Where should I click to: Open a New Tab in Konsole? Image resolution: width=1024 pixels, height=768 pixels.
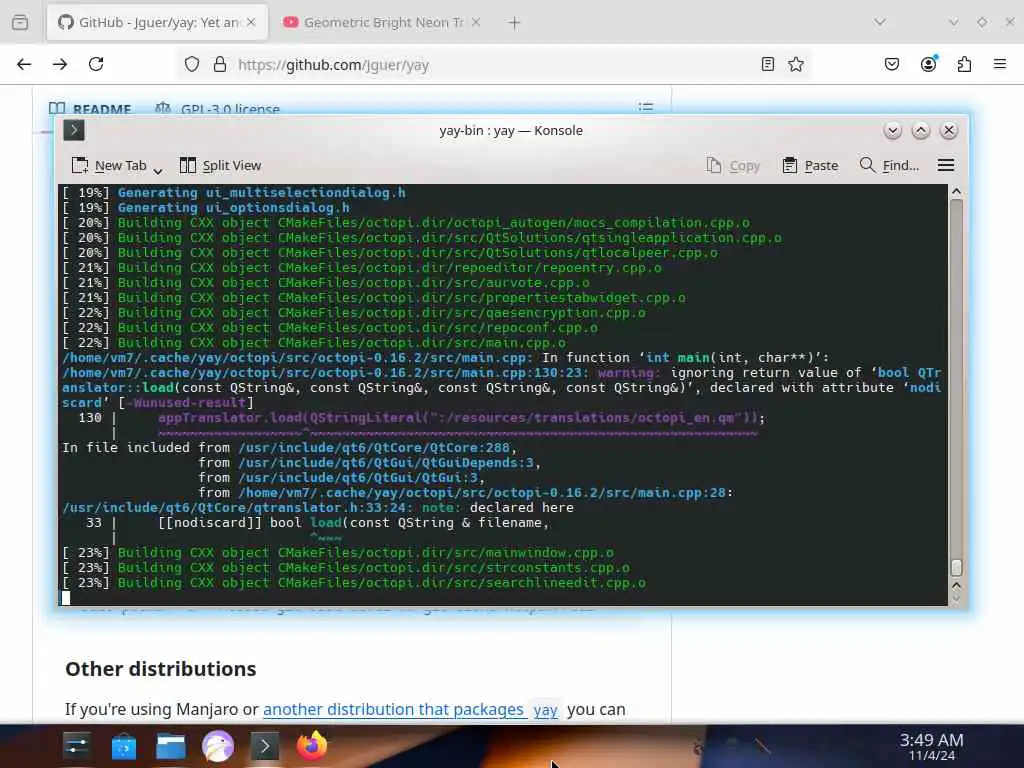[x=109, y=166]
